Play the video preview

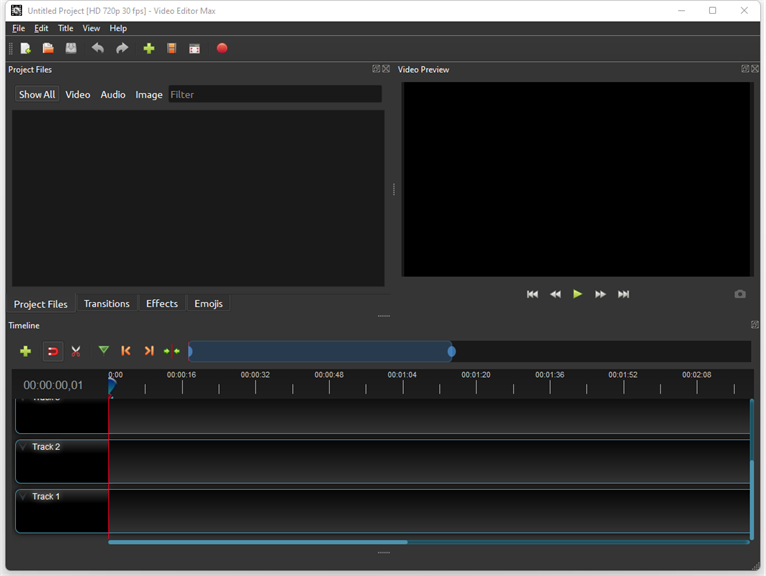point(577,294)
